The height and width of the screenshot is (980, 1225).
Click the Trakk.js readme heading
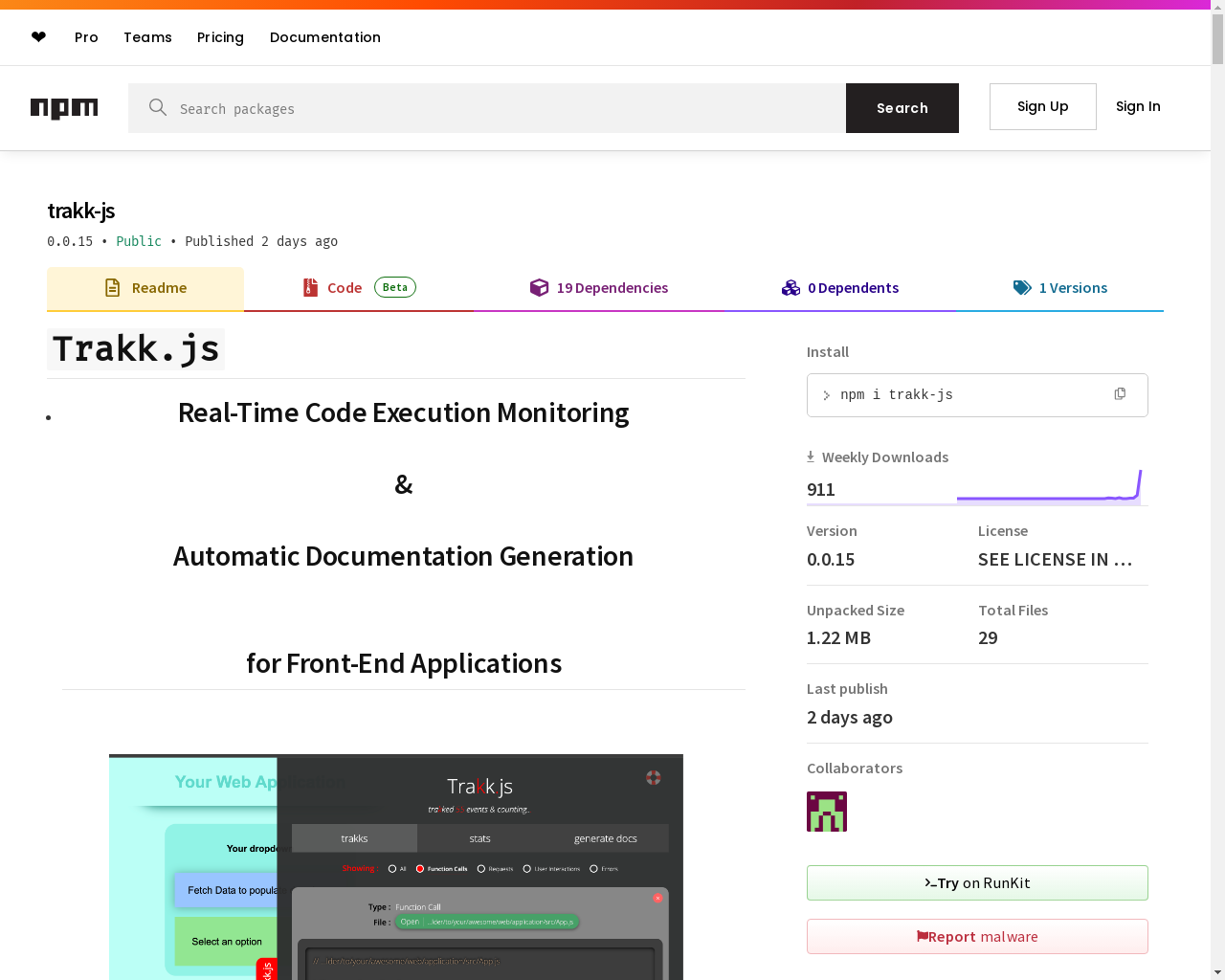tap(136, 349)
